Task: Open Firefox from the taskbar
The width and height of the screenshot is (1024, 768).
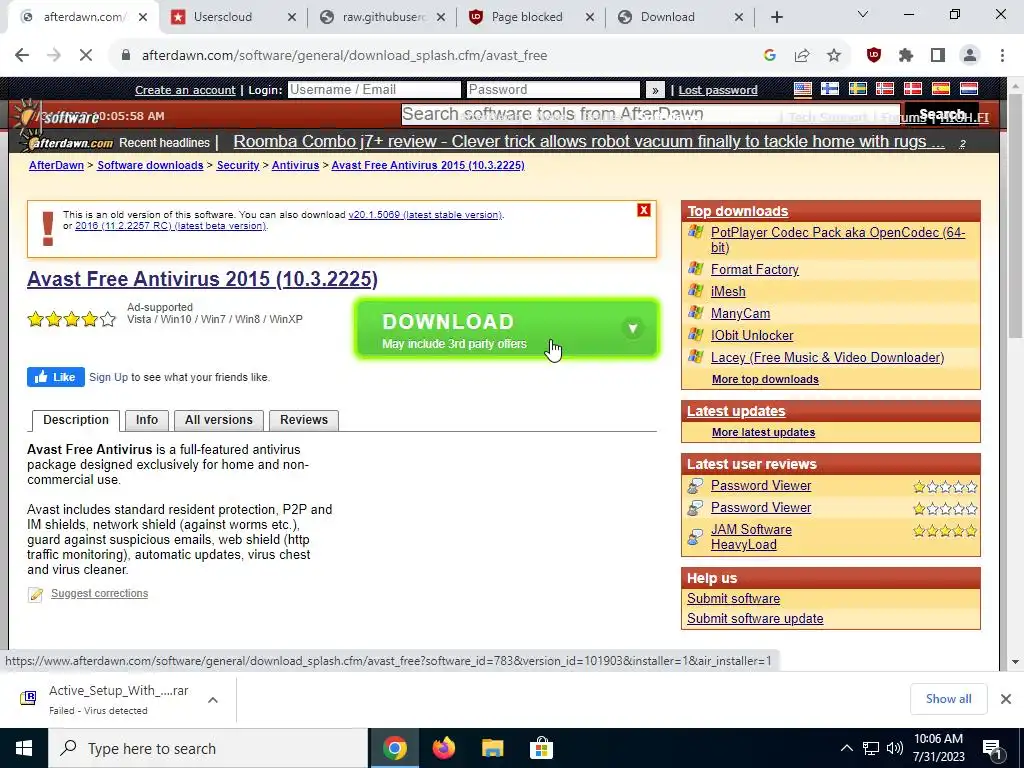Action: click(x=443, y=748)
